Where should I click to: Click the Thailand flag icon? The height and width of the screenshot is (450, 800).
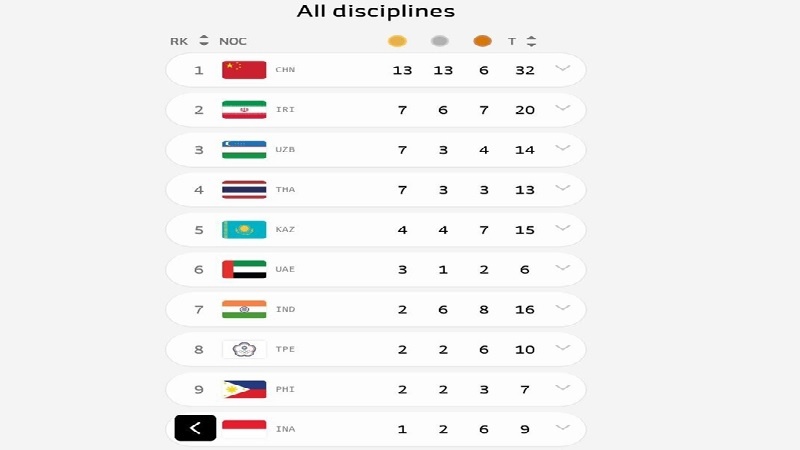click(244, 190)
